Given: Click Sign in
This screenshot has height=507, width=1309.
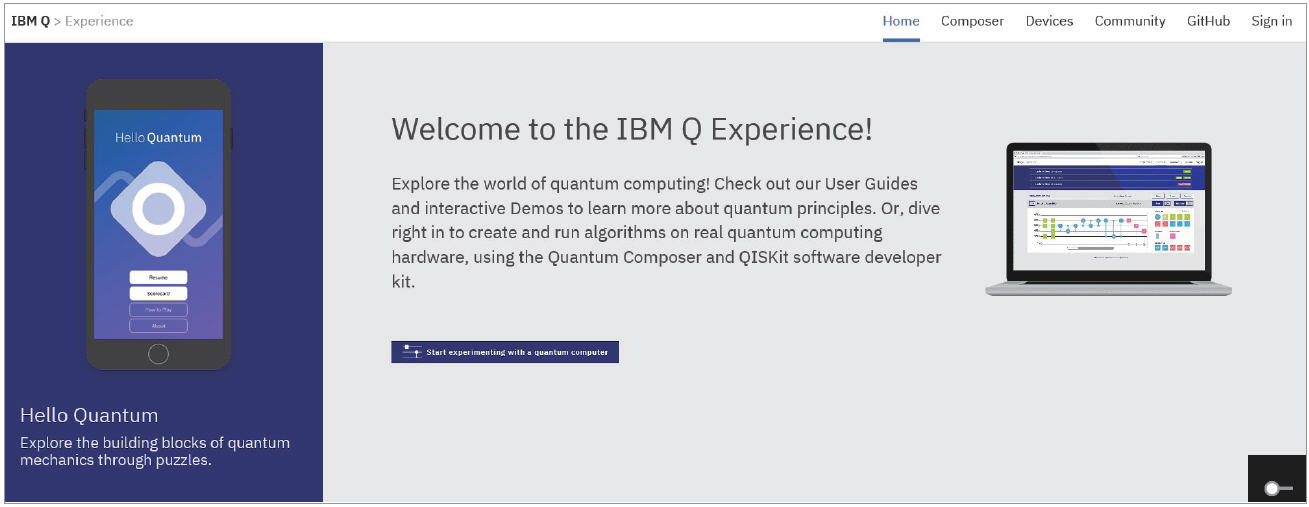Looking at the screenshot, I should [1271, 21].
